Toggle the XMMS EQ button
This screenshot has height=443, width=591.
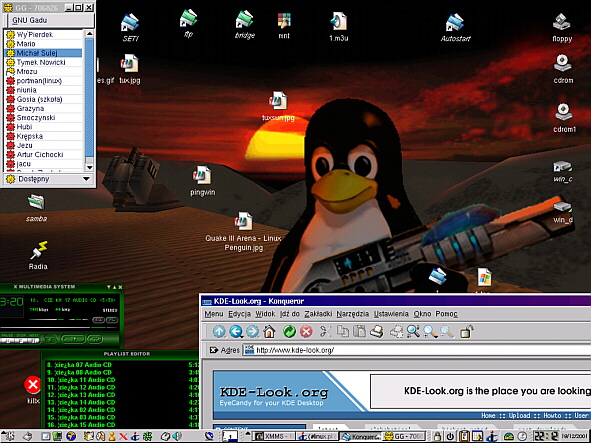point(98,320)
